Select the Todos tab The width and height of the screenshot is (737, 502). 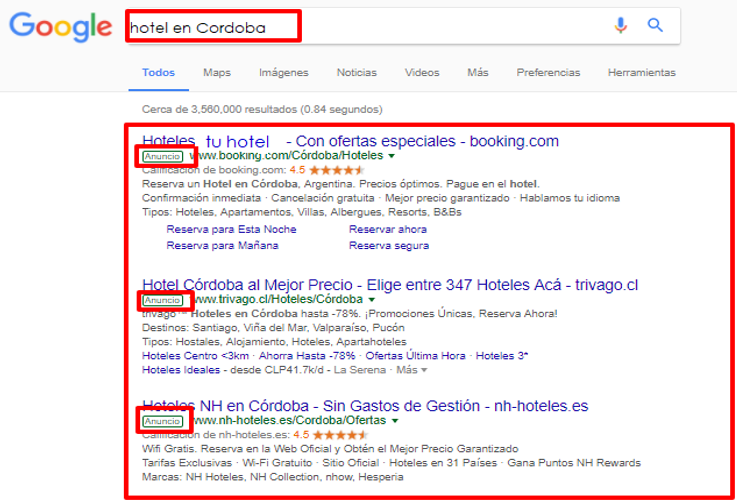[158, 72]
